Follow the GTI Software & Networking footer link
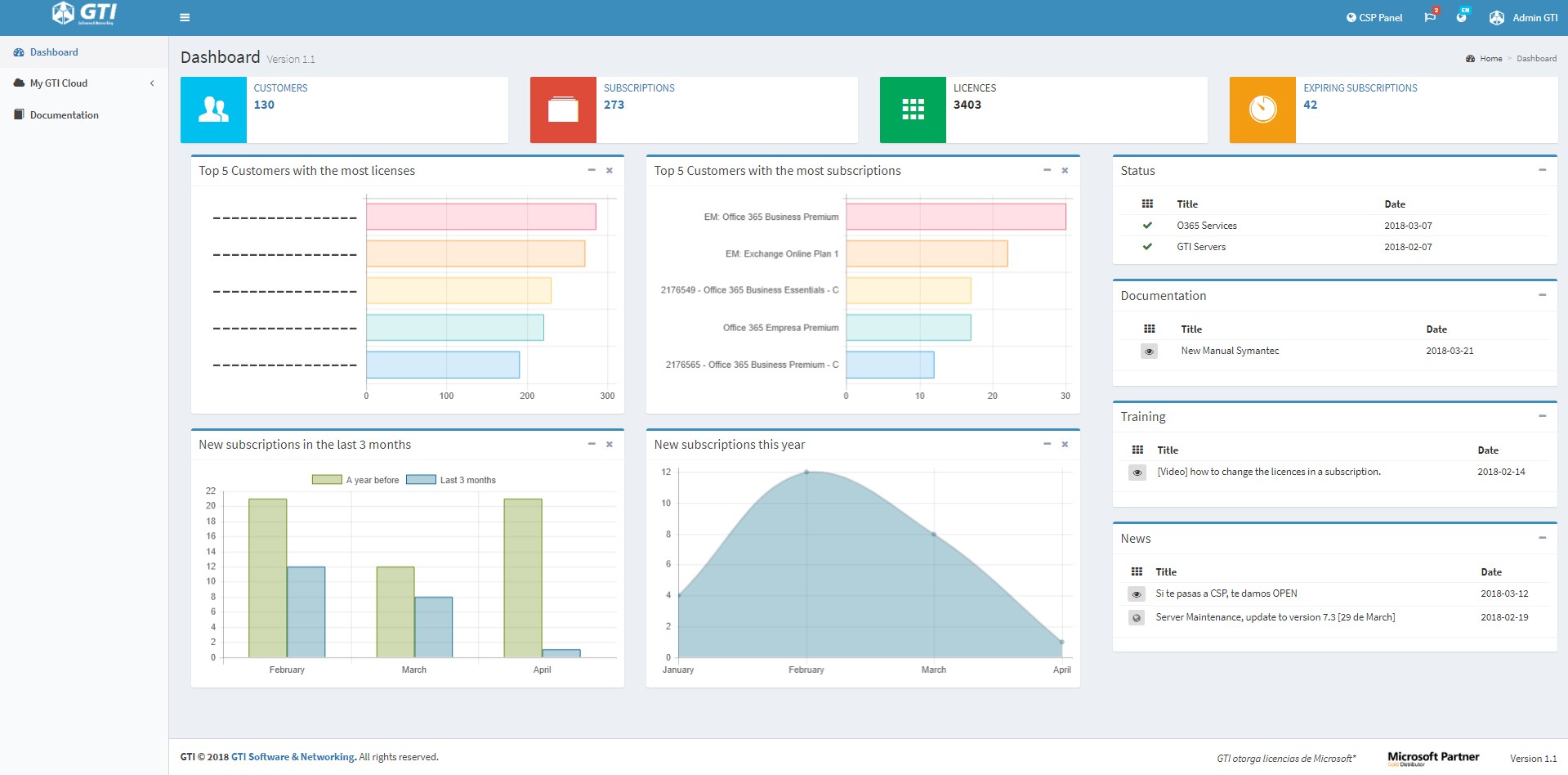Image resolution: width=1568 pixels, height=775 pixels. click(x=293, y=757)
